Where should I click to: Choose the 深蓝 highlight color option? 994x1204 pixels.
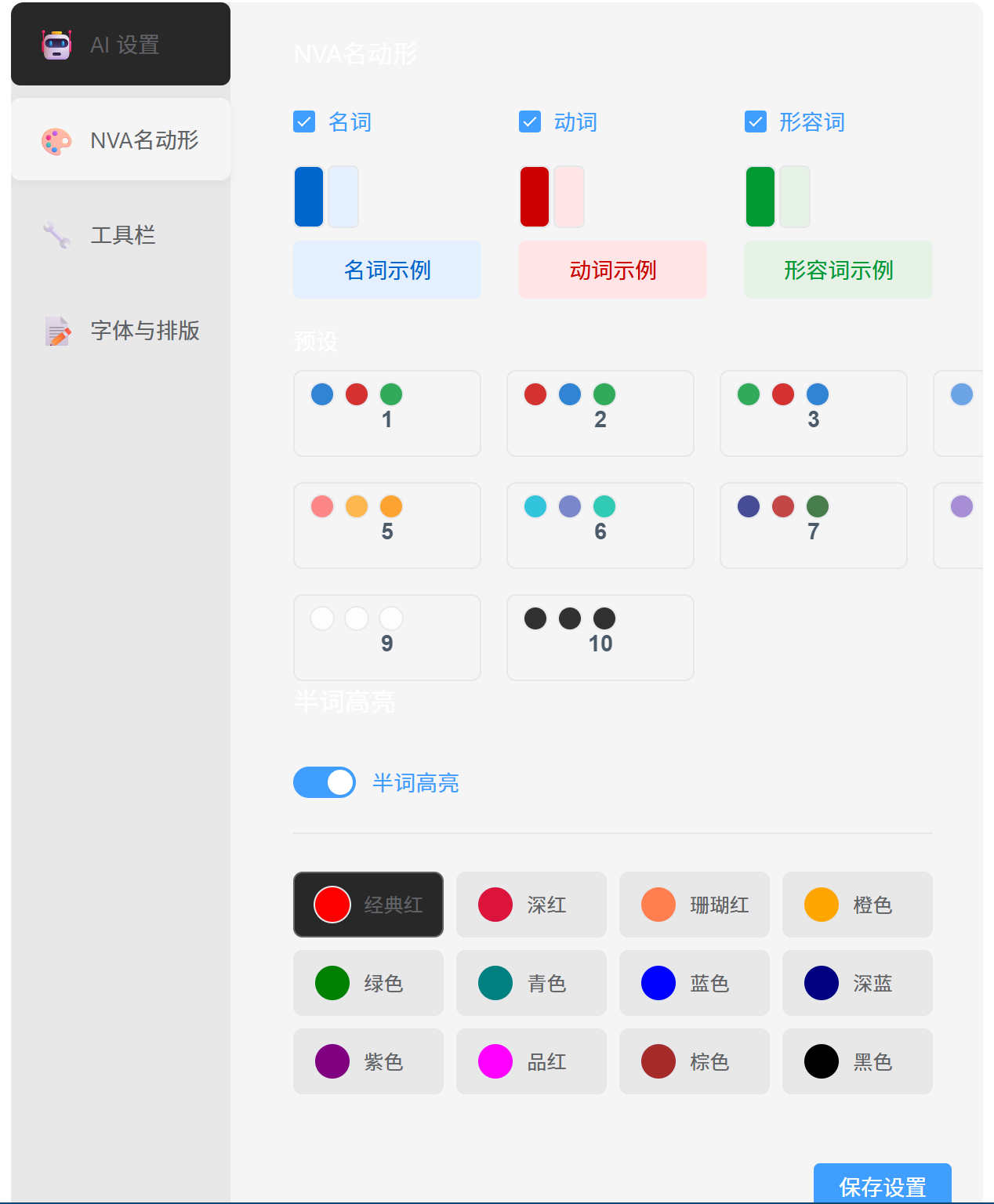click(858, 983)
